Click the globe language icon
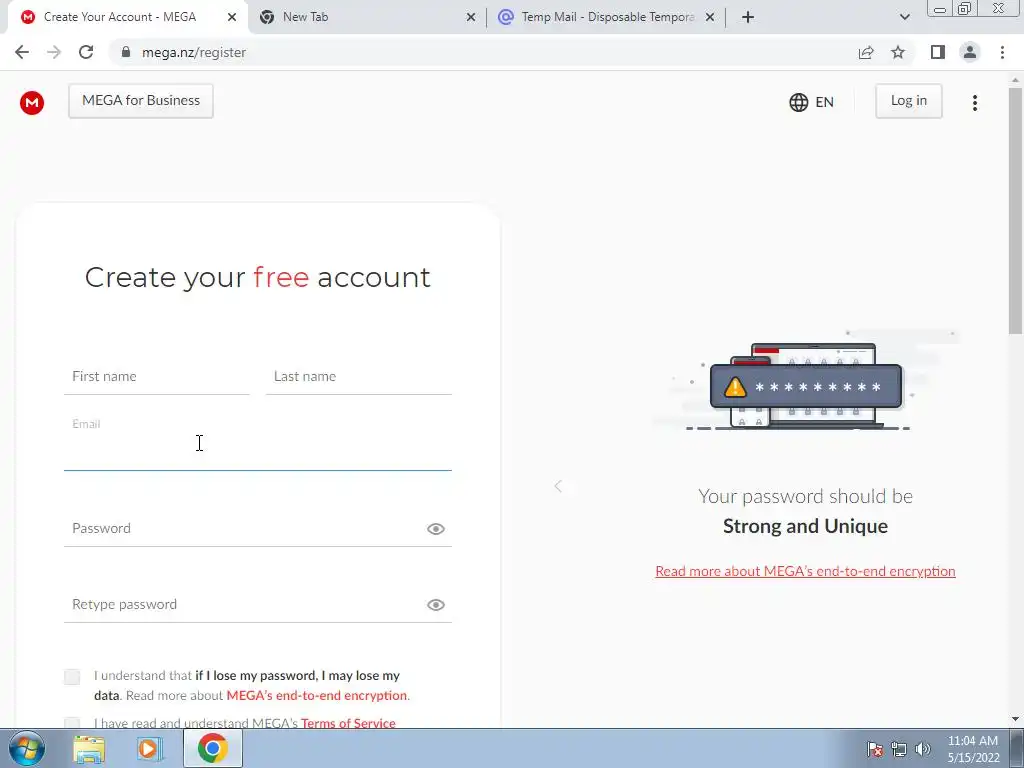The height and width of the screenshot is (768, 1024). (x=798, y=103)
